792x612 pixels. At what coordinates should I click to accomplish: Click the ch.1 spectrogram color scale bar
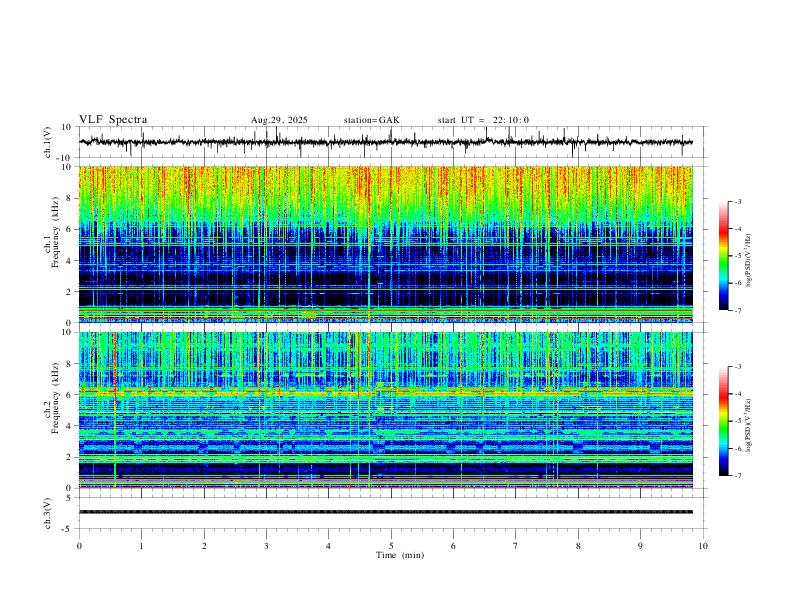tap(723, 256)
